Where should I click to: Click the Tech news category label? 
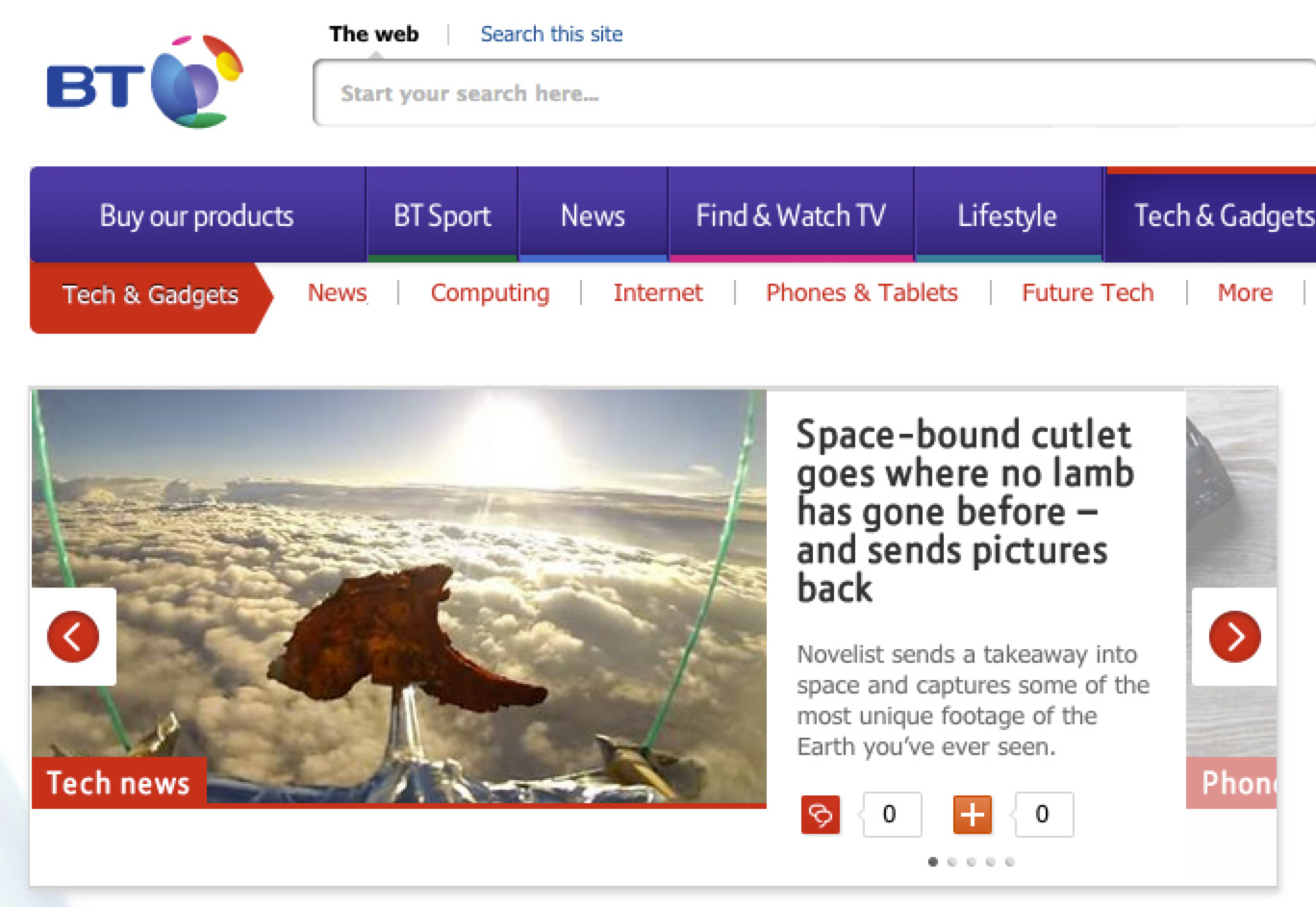pos(118,783)
